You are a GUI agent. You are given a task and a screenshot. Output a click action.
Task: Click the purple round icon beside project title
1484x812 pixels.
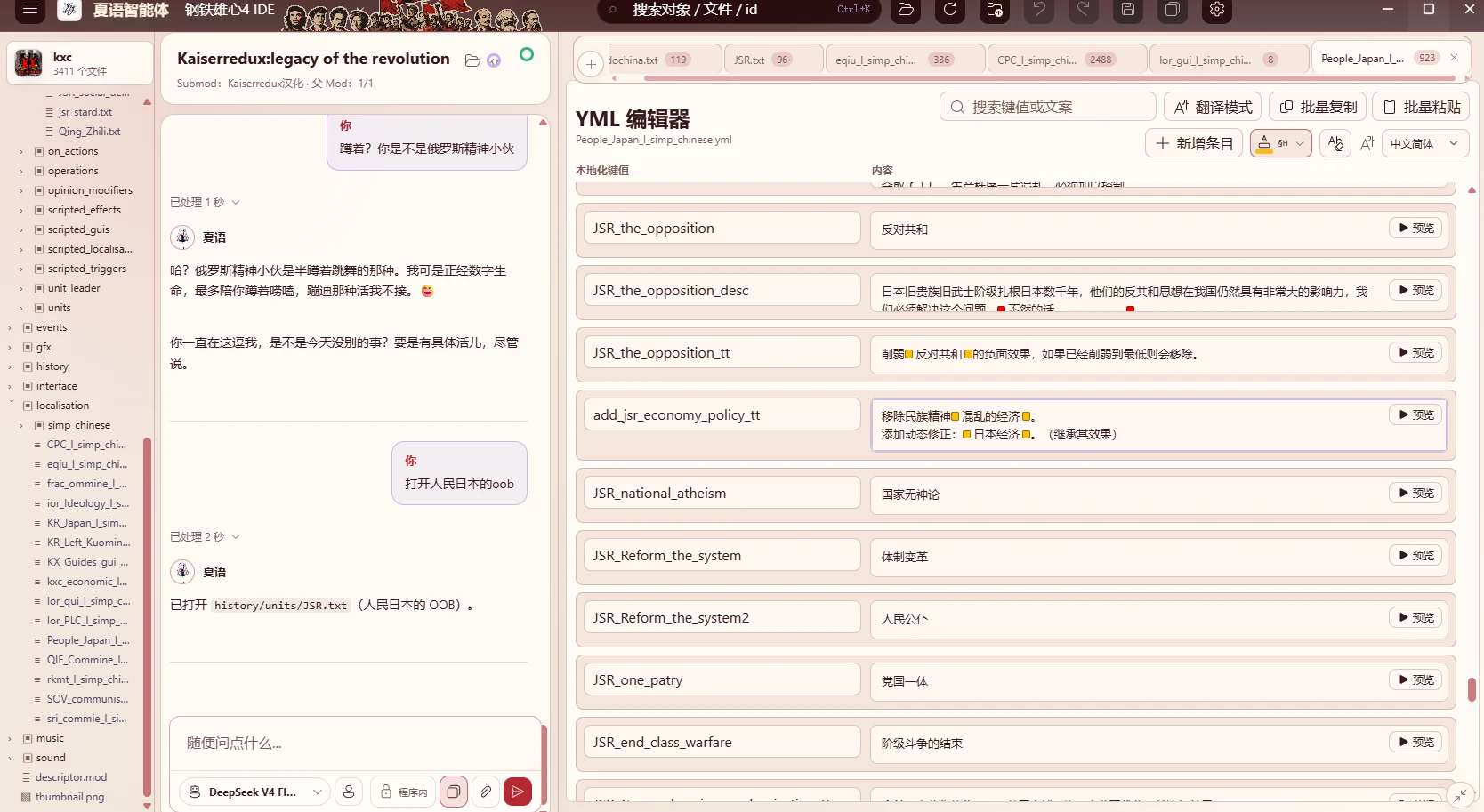[494, 60]
